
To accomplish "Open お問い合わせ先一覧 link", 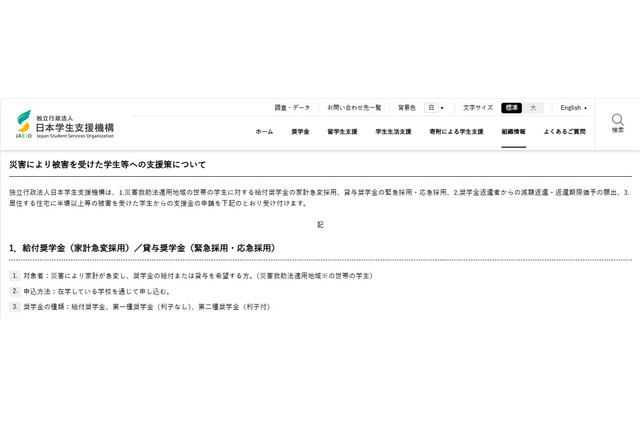I will 354,108.
